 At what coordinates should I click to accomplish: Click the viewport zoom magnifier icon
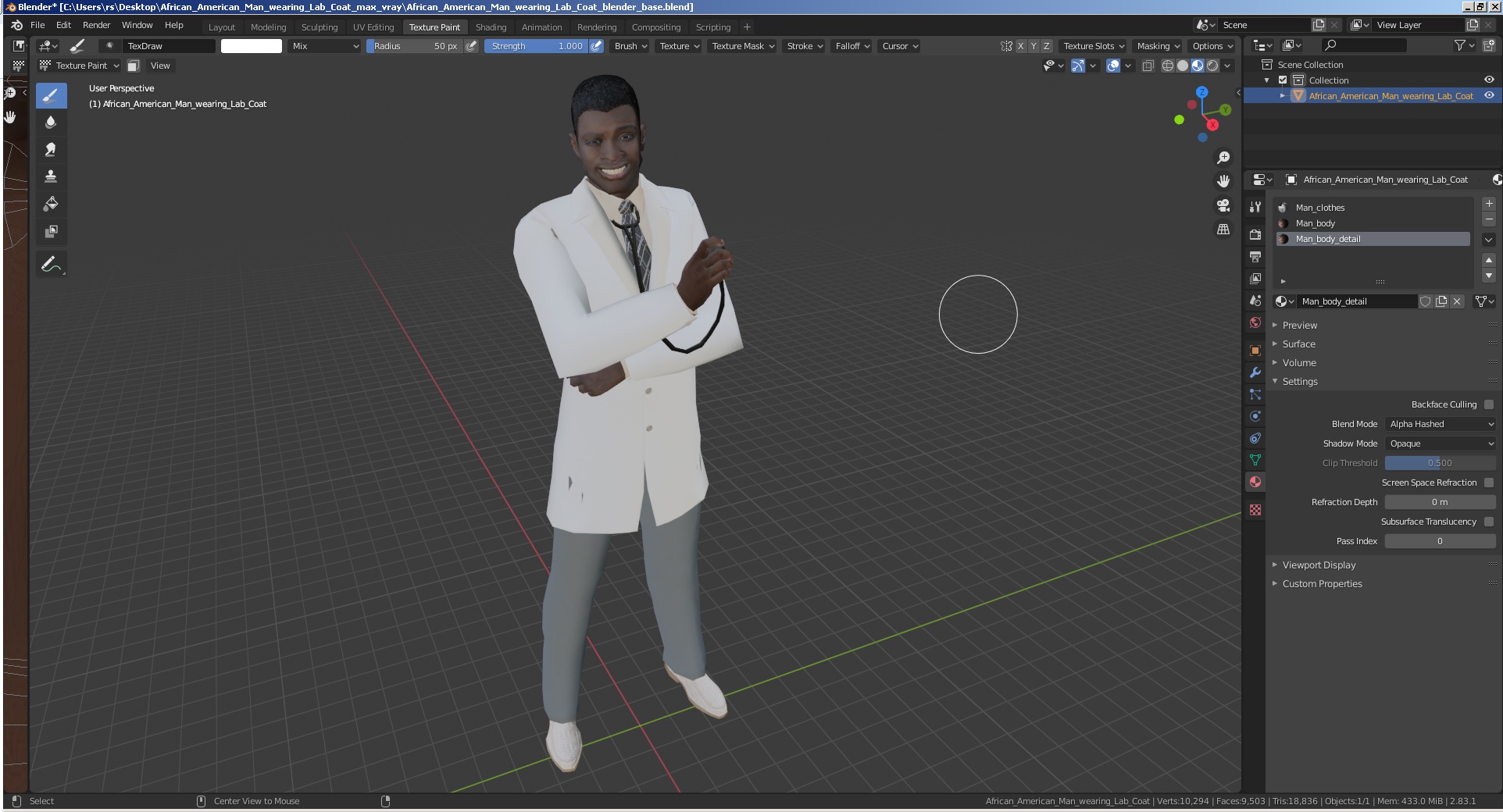click(1223, 158)
